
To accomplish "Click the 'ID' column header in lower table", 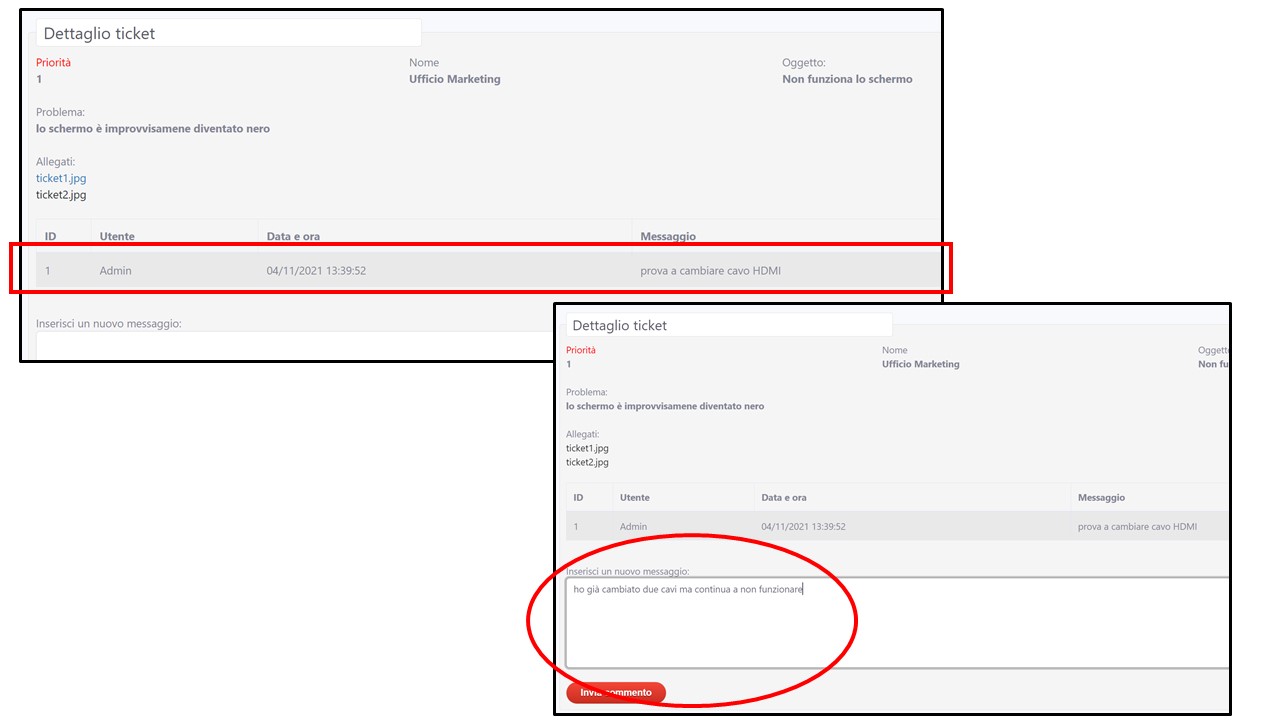I will click(x=578, y=497).
